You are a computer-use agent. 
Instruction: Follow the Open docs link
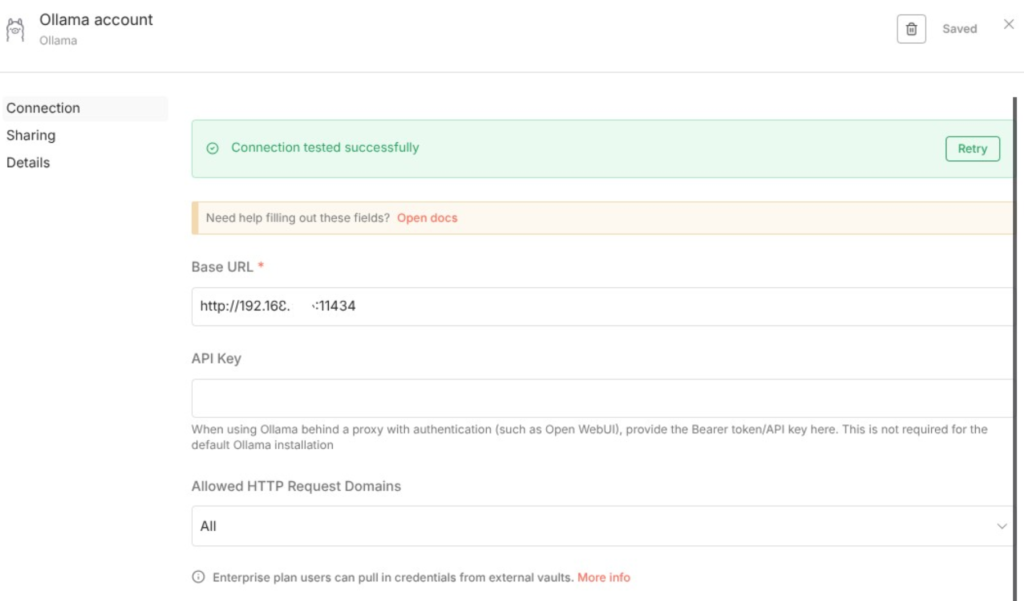coord(427,218)
